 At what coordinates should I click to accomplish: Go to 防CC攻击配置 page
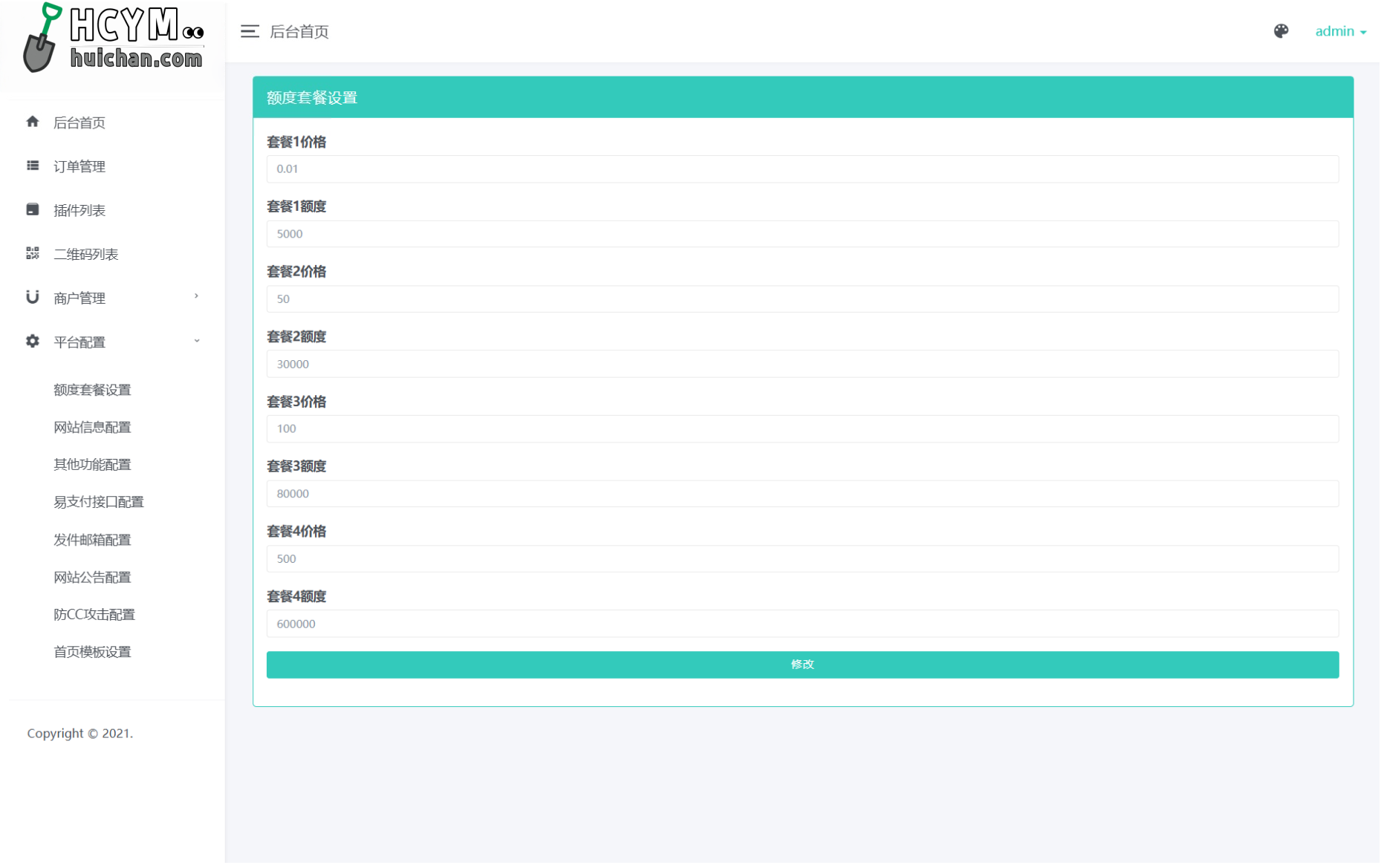pos(94,614)
